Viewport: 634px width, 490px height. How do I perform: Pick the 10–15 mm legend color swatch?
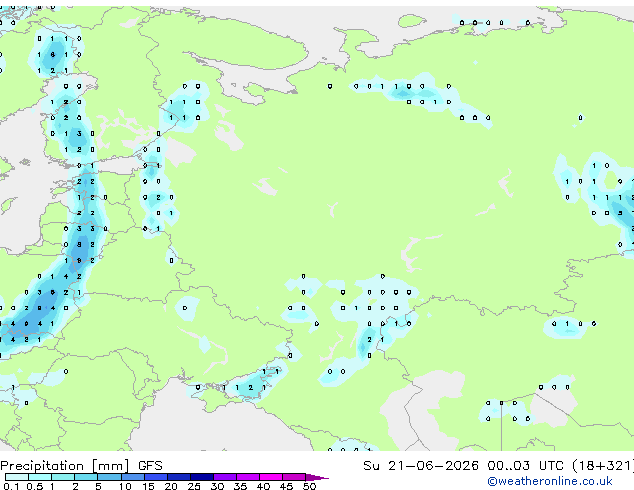[132, 477]
